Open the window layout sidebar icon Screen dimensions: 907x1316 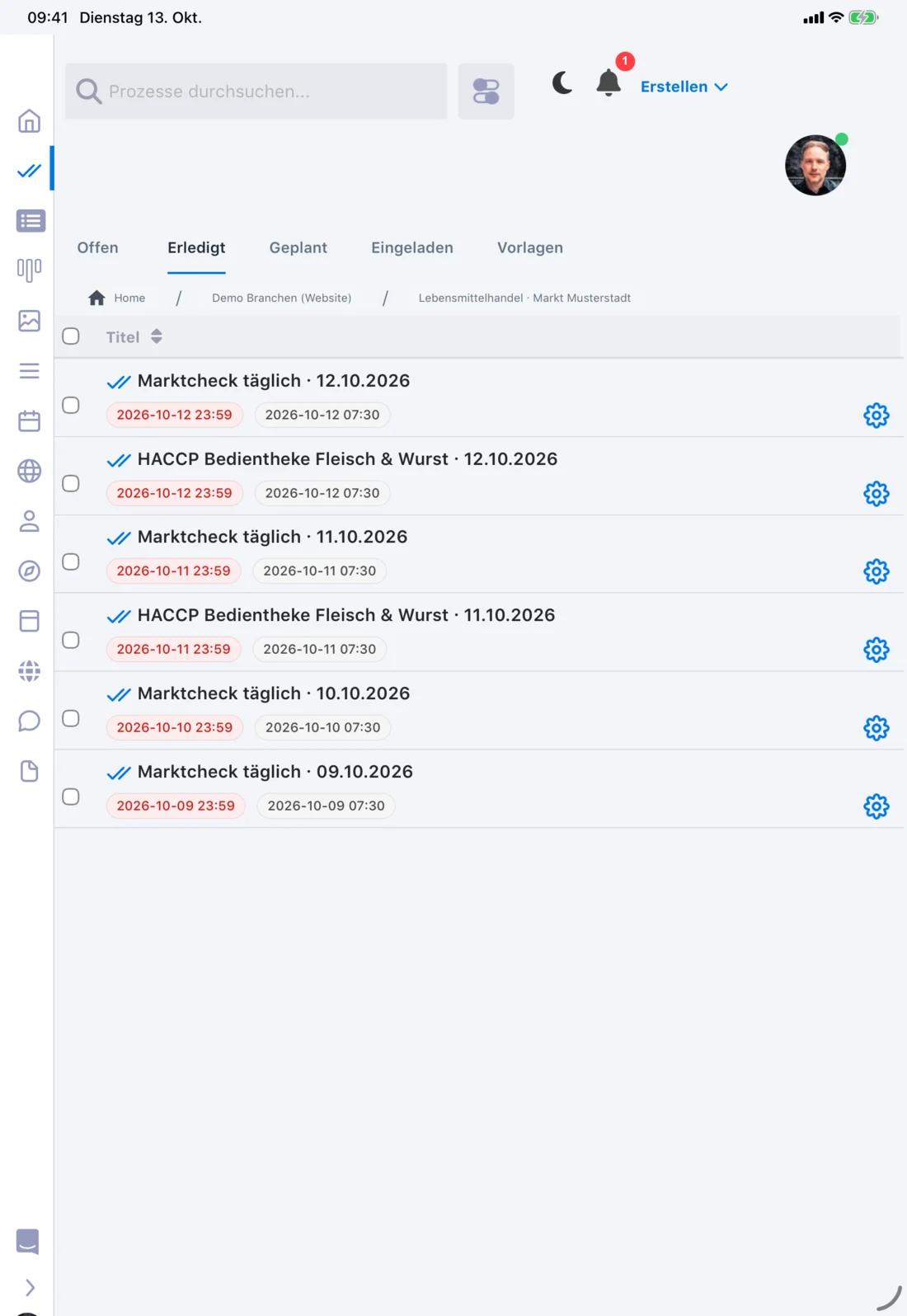coord(29,621)
